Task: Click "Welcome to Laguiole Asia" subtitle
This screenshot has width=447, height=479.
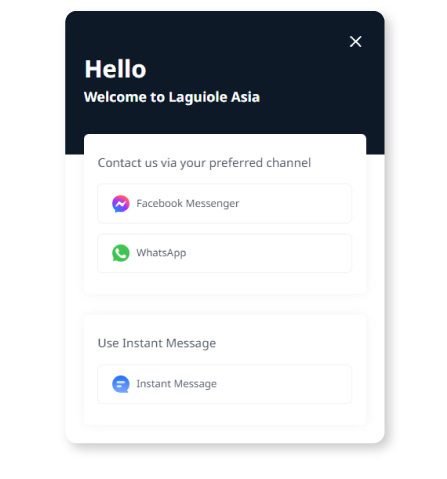Action: pos(172,97)
